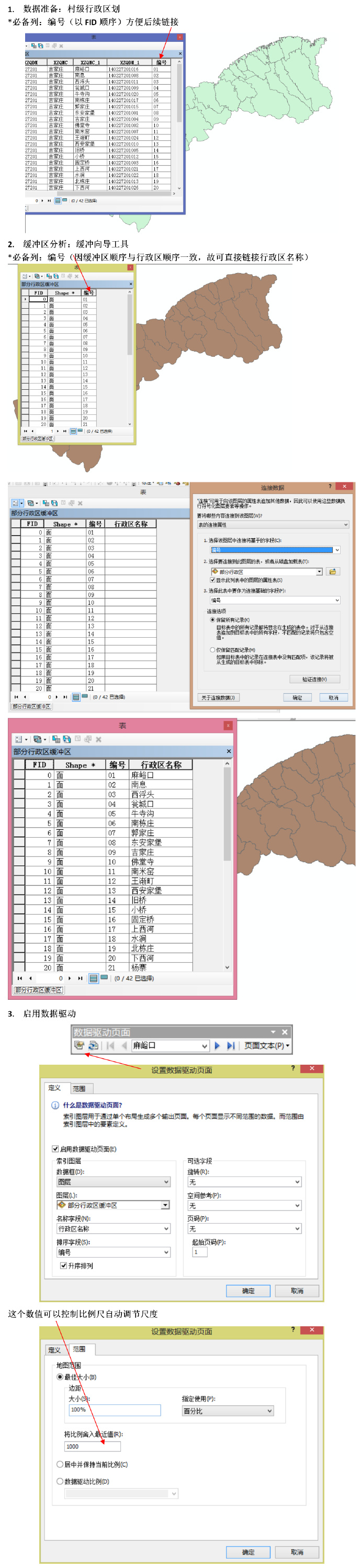
Task: Click 部分行政区缓冲区 bottom tab in large table
Action: (38, 990)
